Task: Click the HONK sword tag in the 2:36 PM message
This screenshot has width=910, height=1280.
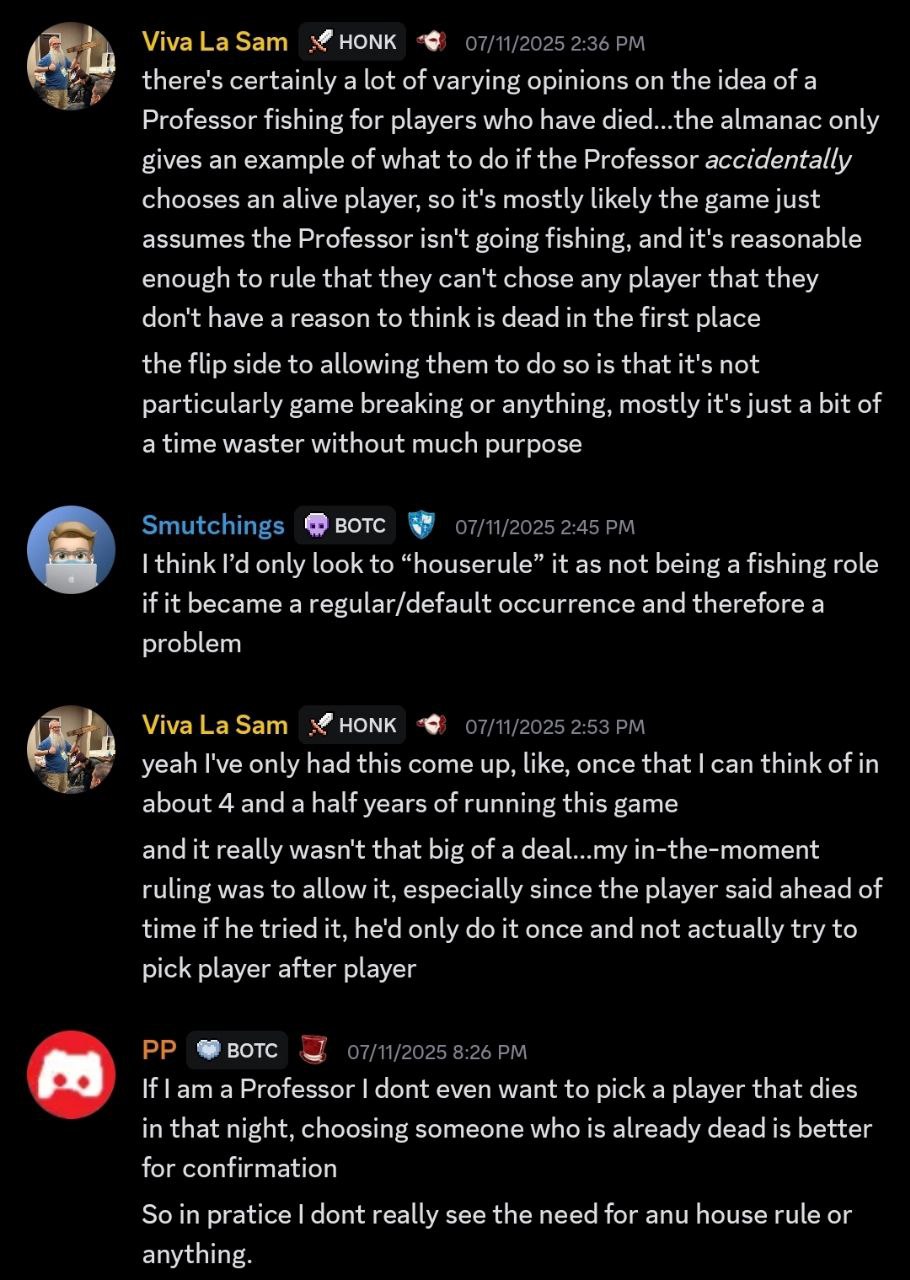Action: [352, 42]
